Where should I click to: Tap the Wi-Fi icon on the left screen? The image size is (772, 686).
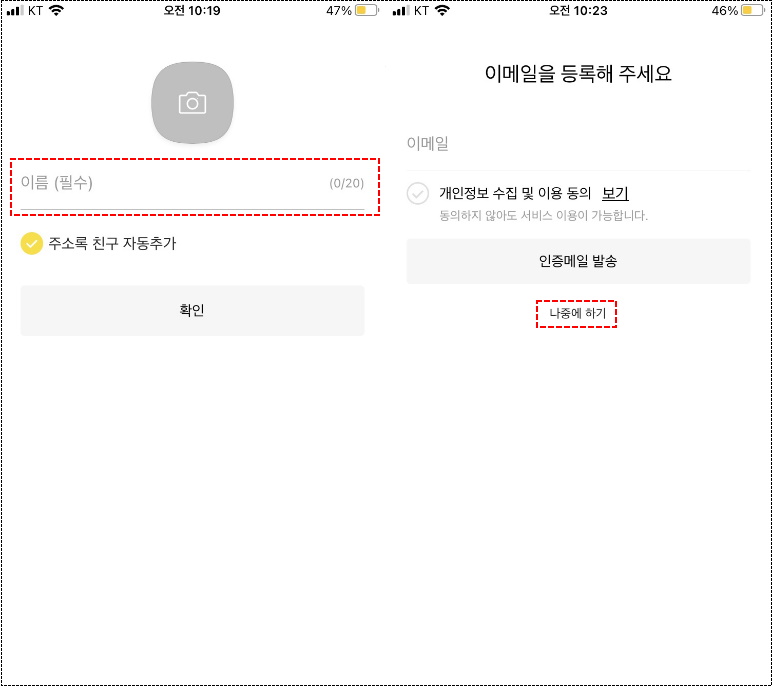[x=56, y=10]
